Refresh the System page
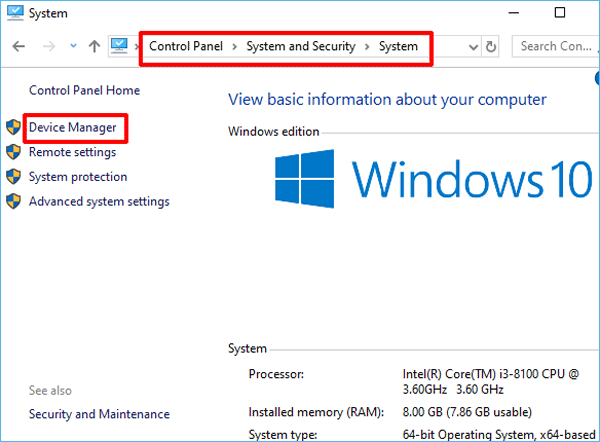 pos(491,47)
